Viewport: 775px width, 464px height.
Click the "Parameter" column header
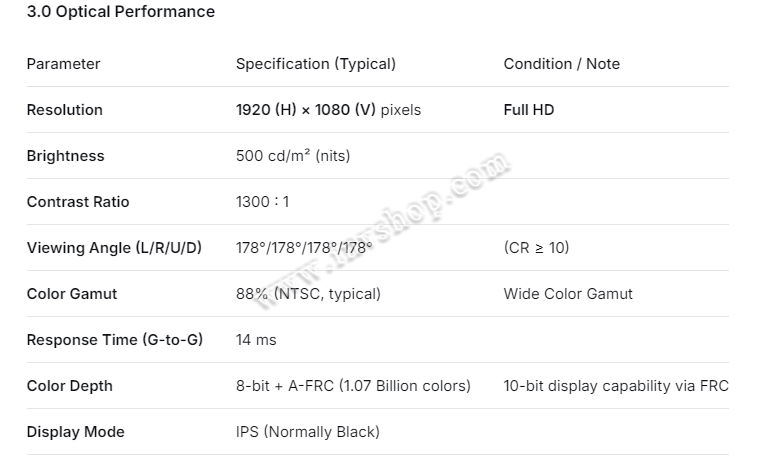tap(63, 64)
